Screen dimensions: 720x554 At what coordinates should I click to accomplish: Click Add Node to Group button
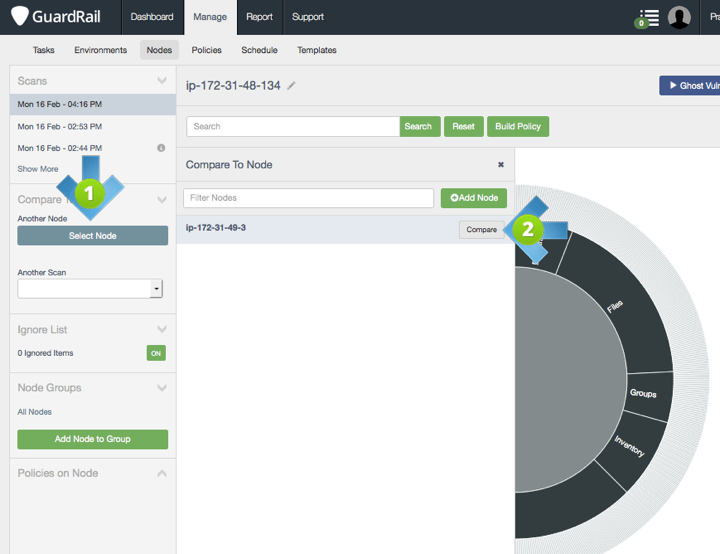[x=93, y=439]
